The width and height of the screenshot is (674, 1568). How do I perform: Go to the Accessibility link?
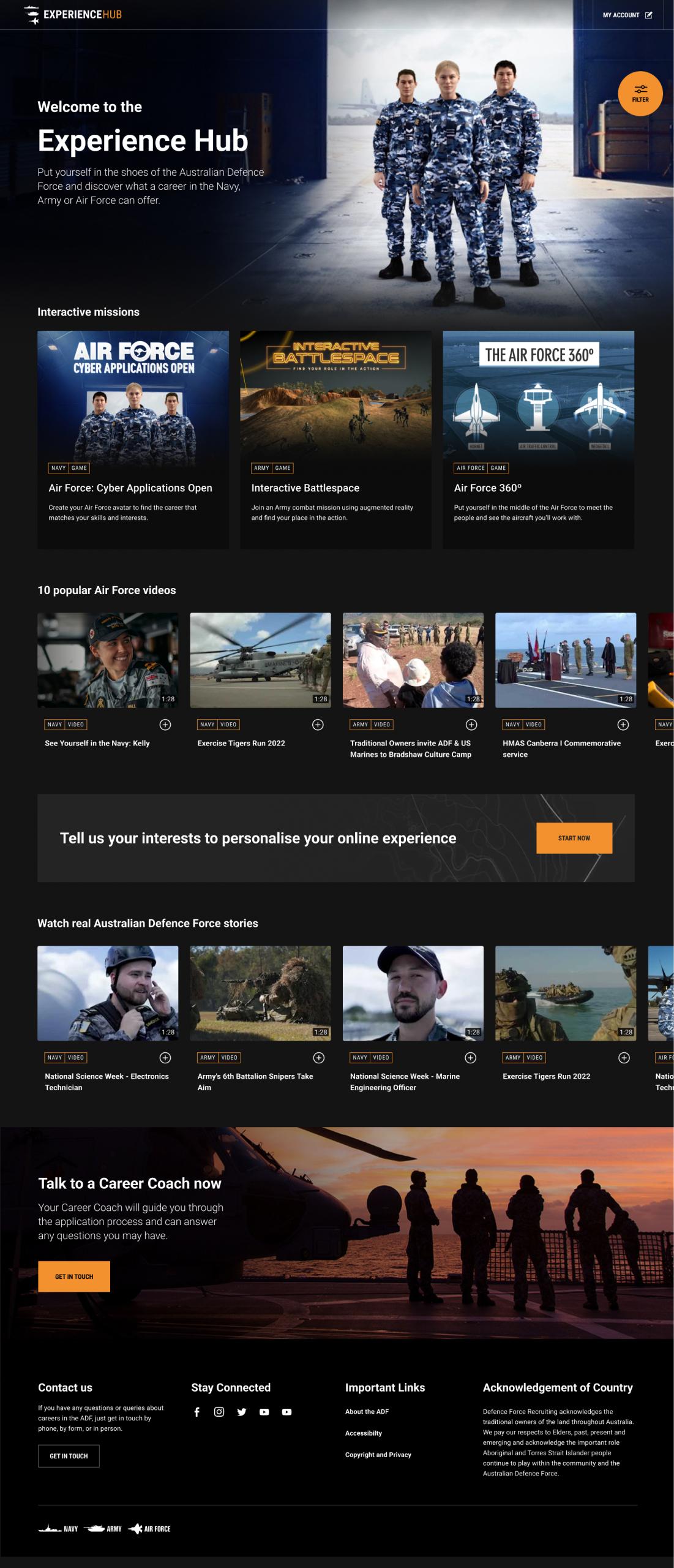[363, 1433]
